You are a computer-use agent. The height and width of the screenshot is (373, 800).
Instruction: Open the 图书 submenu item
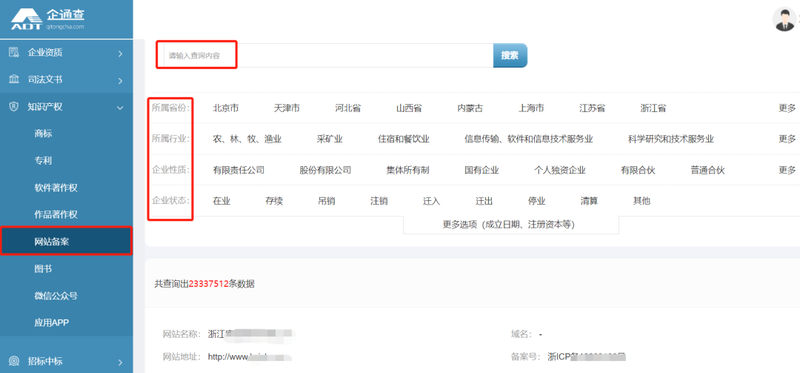point(43,269)
